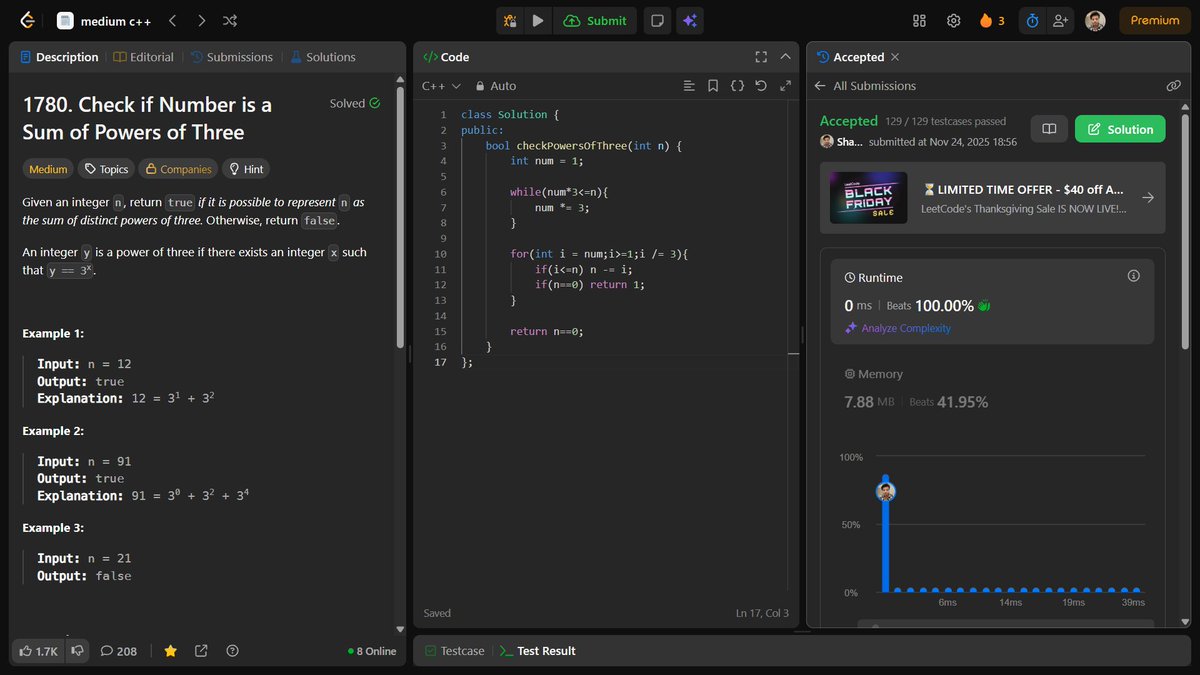Collapse the Code panel with the chevron
Image resolution: width=1200 pixels, height=675 pixels.
[785, 57]
